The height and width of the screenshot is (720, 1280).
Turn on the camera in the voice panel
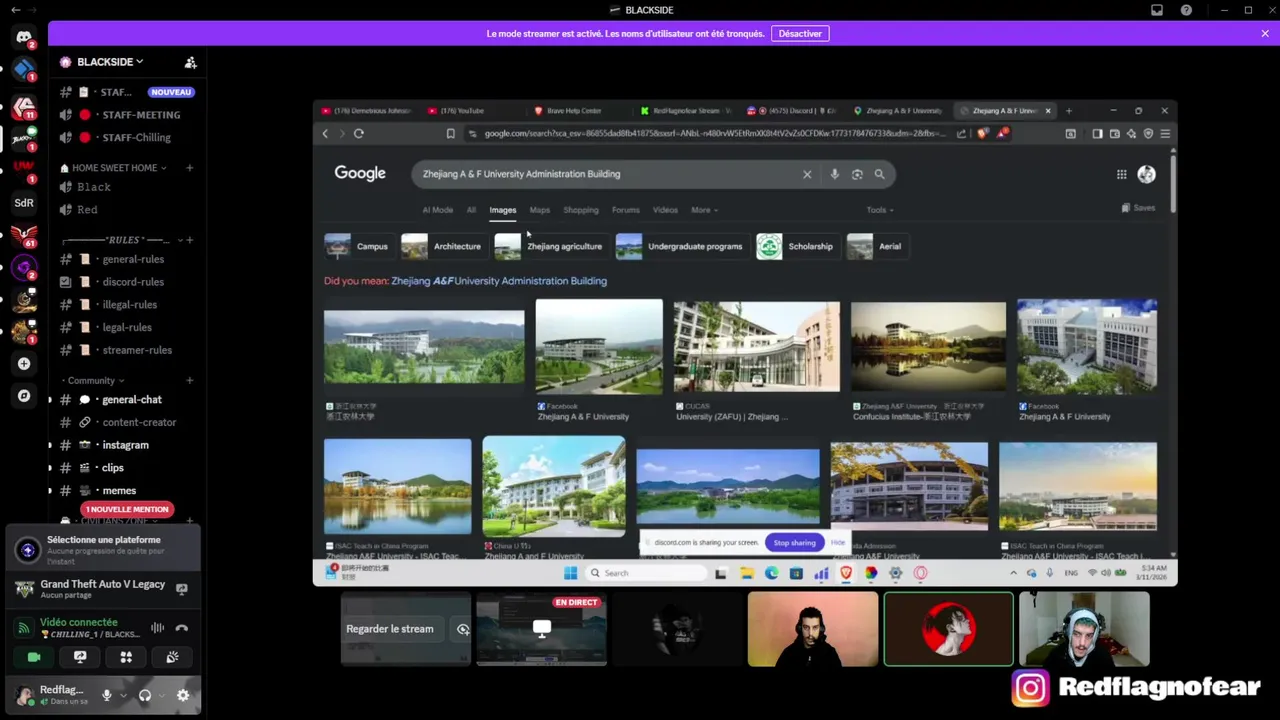click(x=34, y=657)
